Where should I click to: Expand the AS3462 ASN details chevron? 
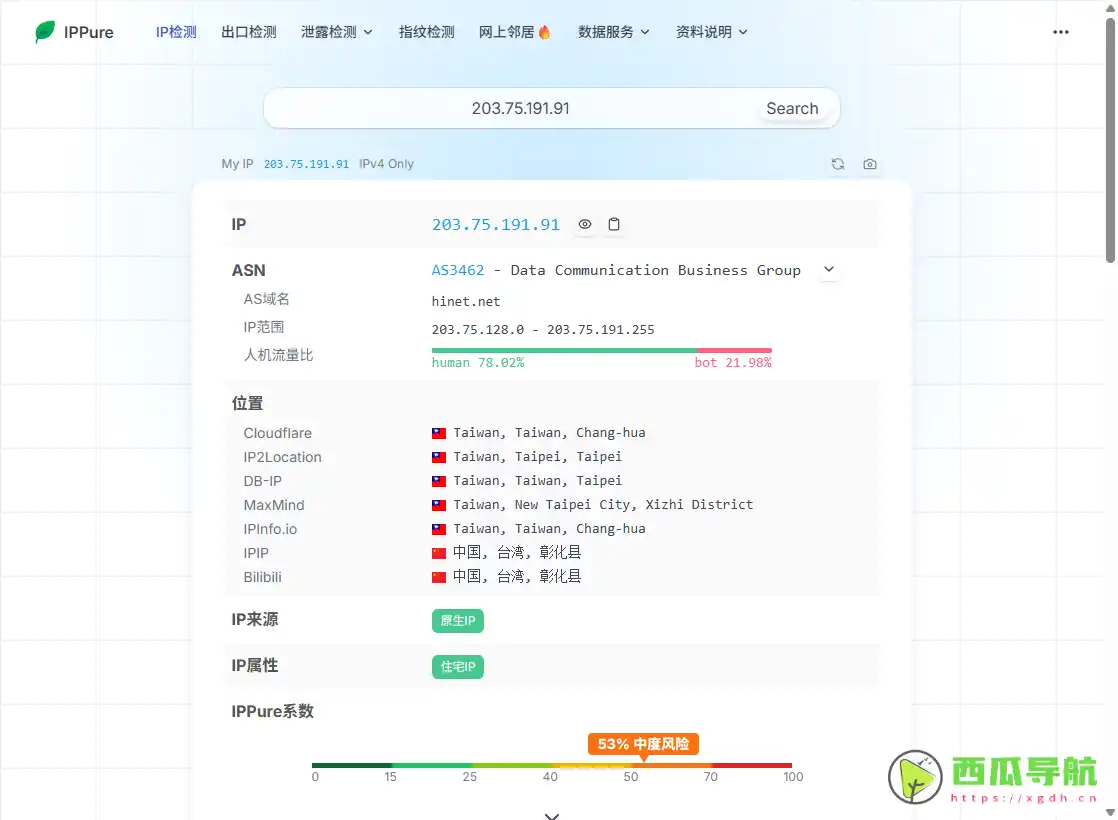click(x=829, y=269)
